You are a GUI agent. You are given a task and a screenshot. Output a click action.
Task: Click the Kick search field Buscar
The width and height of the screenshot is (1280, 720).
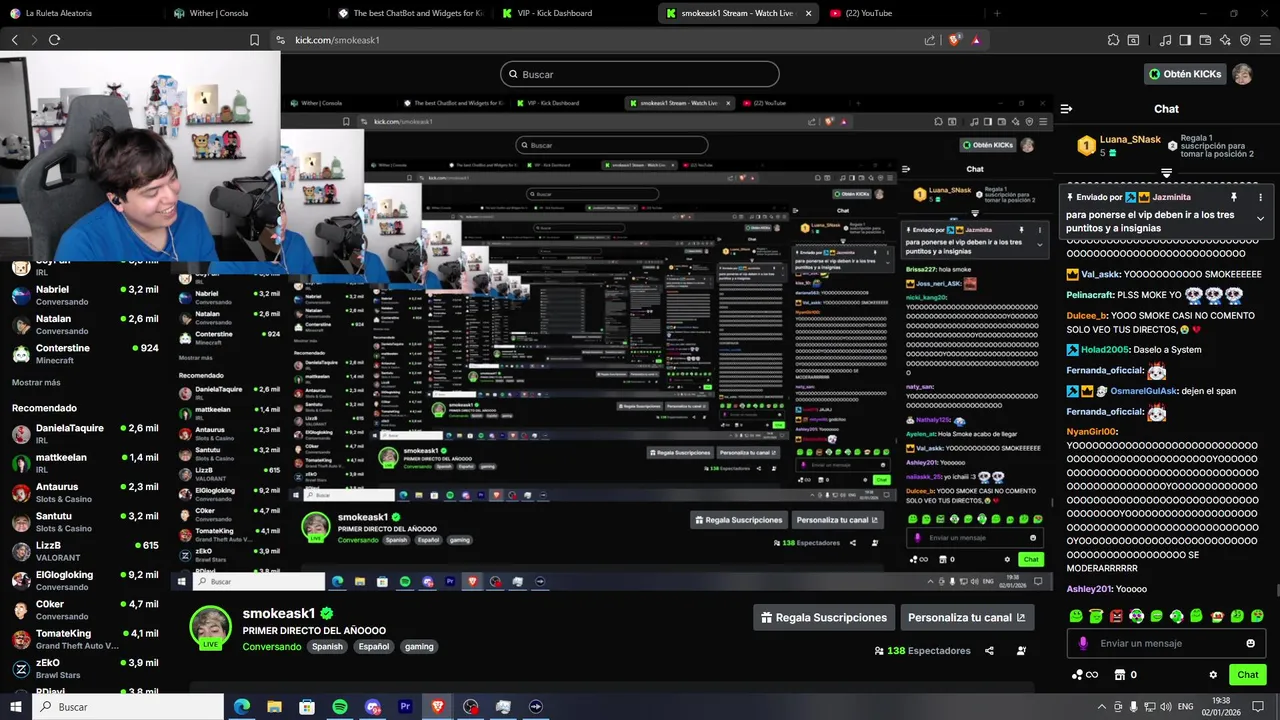point(640,74)
